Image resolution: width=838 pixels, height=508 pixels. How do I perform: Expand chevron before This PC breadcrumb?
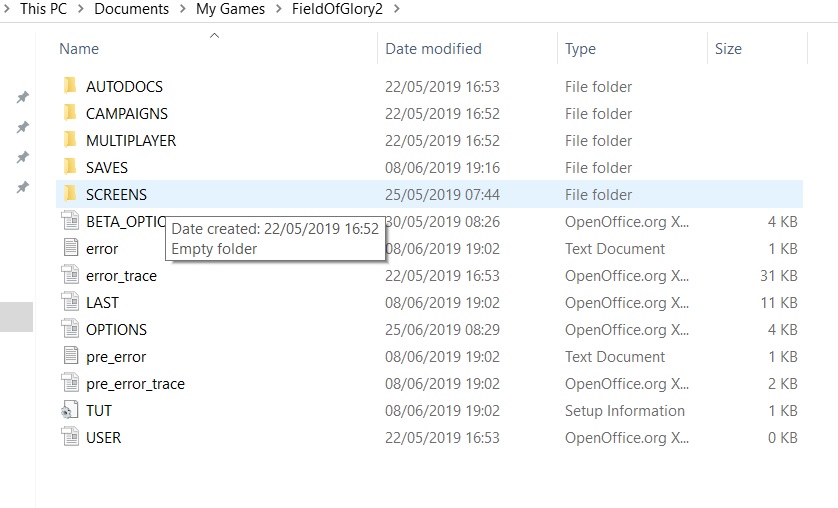[6, 9]
